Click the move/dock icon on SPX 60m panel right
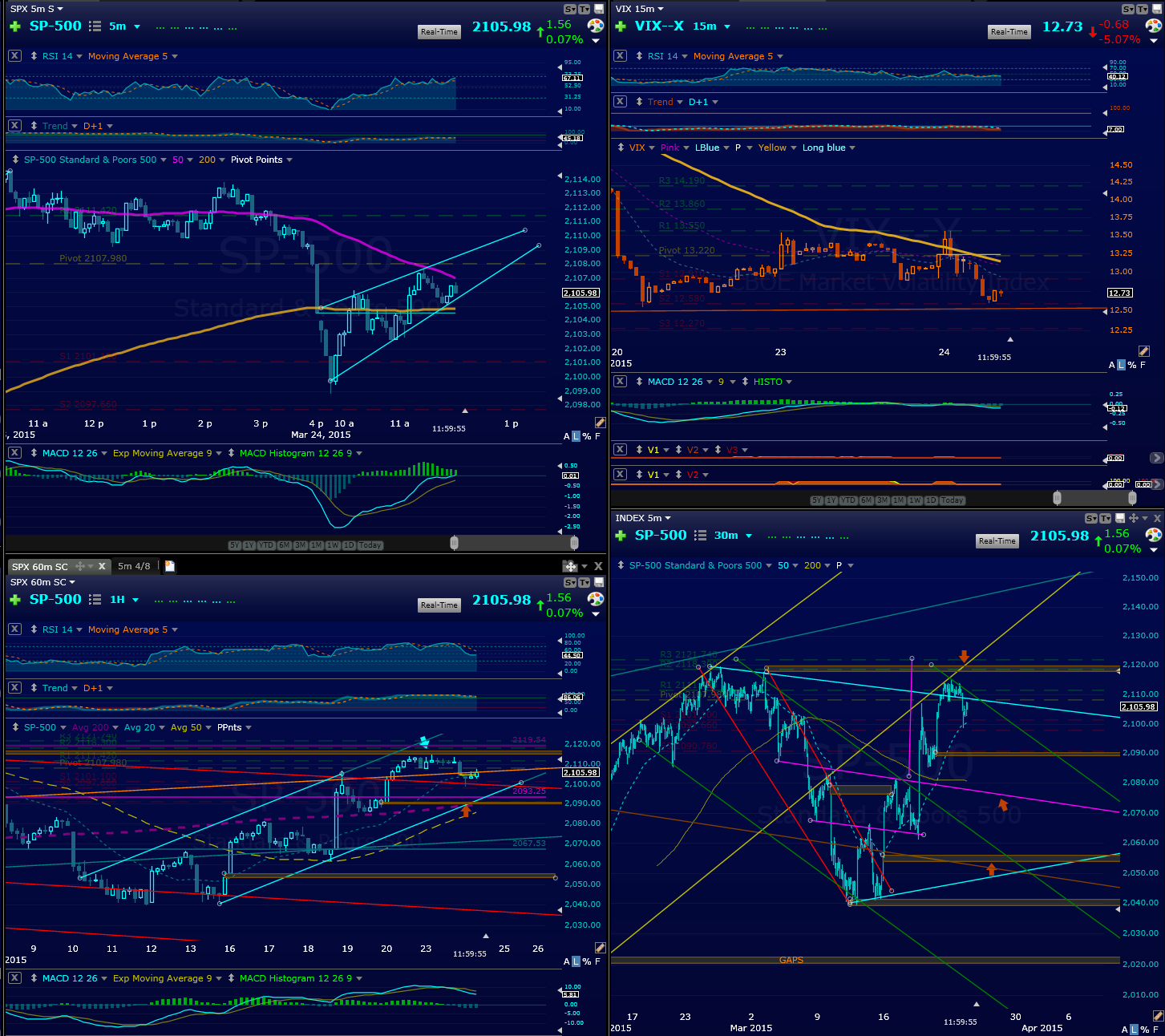The height and width of the screenshot is (1036, 1165). point(570,566)
